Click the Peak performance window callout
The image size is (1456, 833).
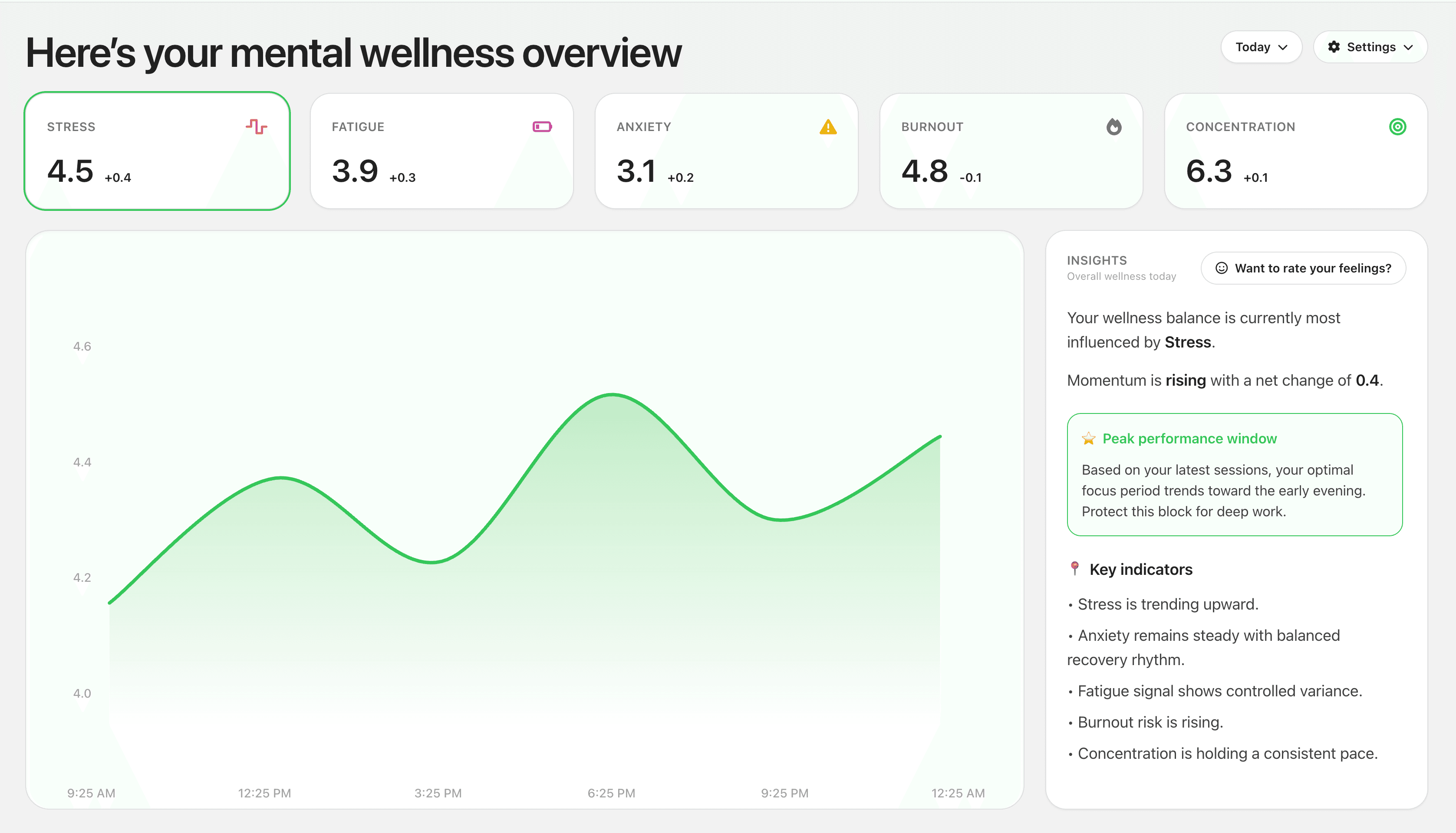point(1235,475)
